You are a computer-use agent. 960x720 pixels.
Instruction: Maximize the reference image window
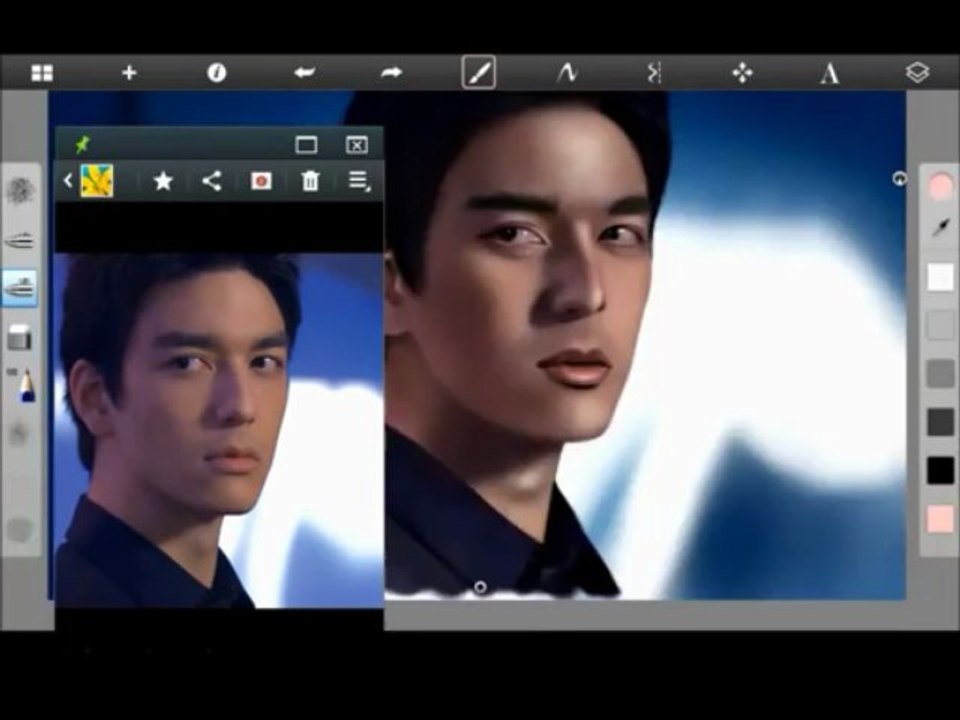tap(306, 145)
